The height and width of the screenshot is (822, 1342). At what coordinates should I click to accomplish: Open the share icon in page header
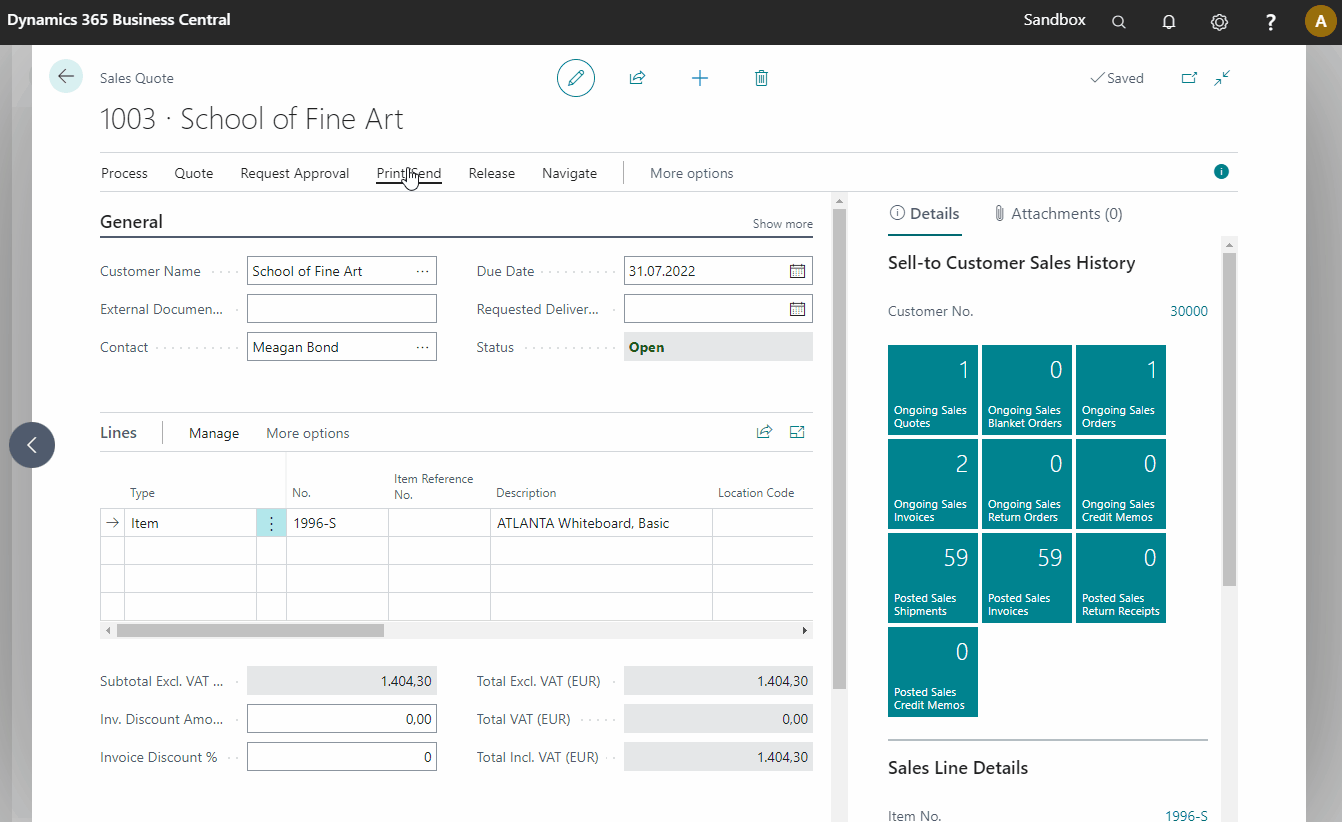(637, 78)
